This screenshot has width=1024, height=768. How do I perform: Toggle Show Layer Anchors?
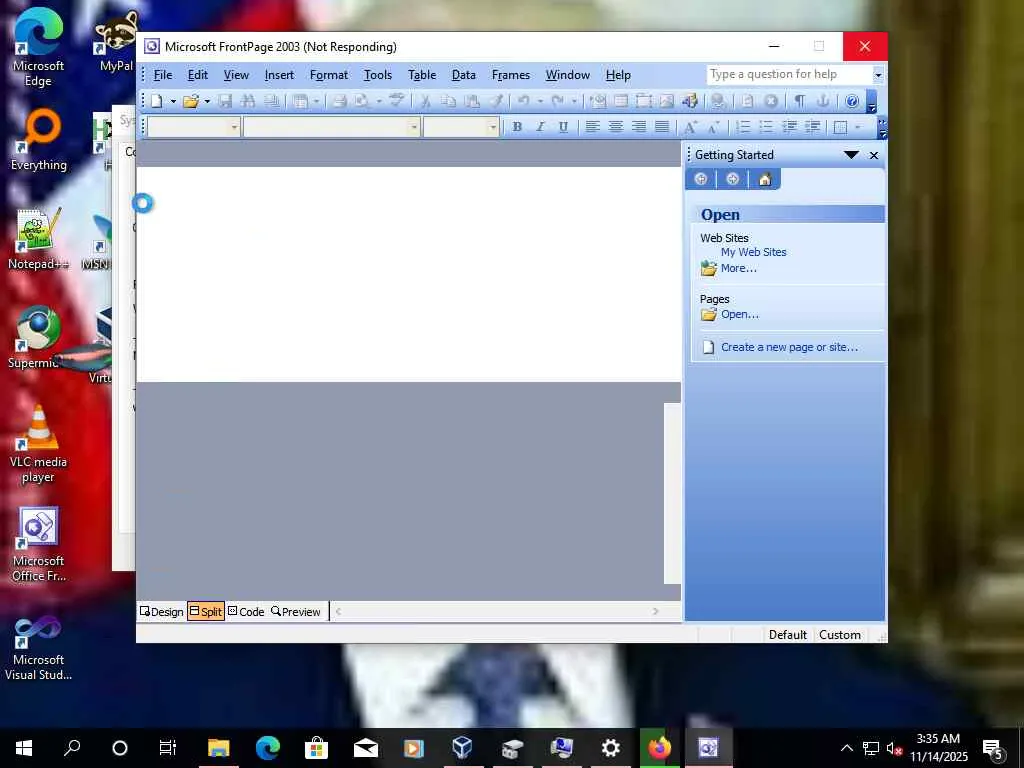pyautogui.click(x=823, y=101)
